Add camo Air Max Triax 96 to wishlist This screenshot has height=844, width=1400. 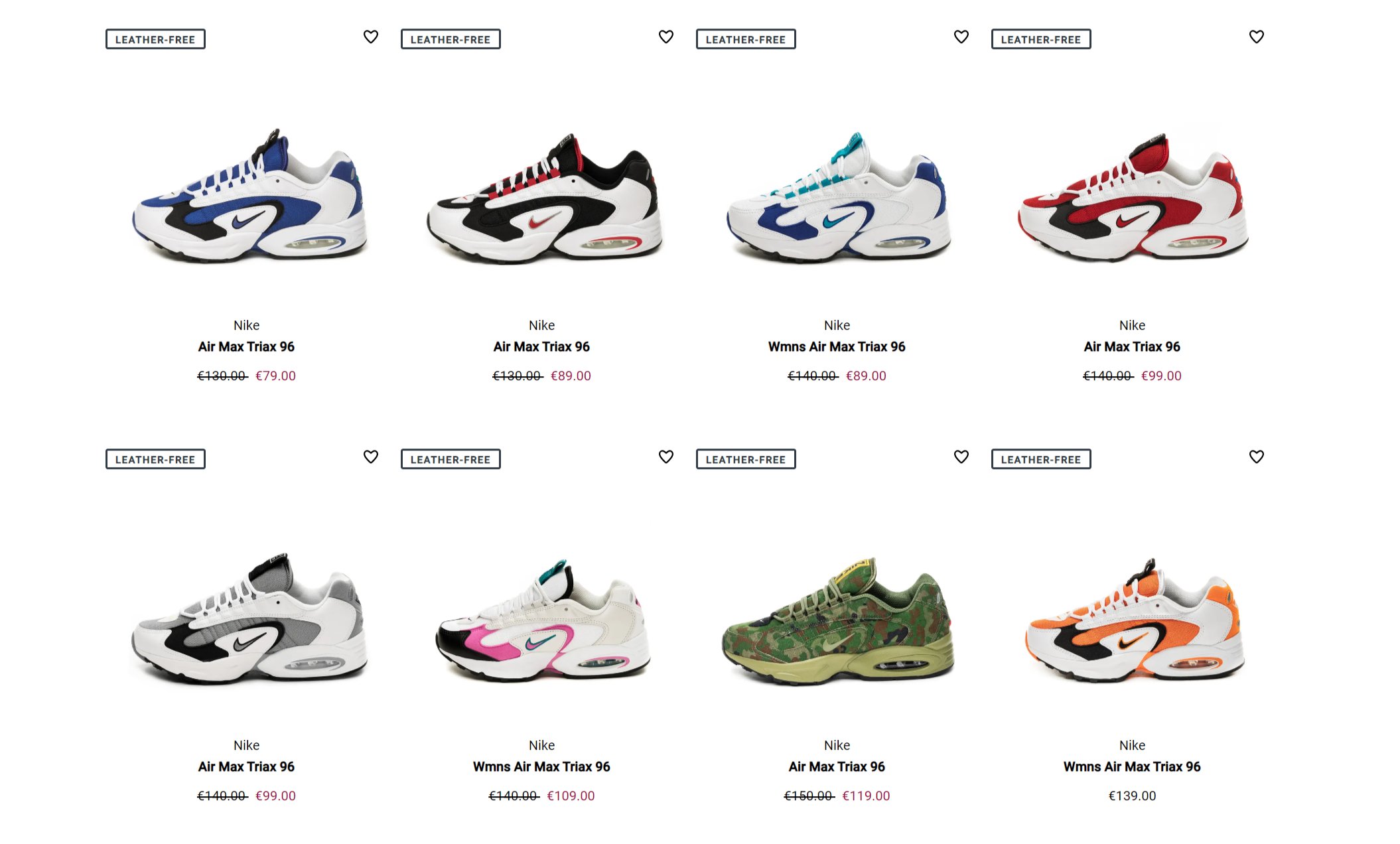(x=961, y=457)
